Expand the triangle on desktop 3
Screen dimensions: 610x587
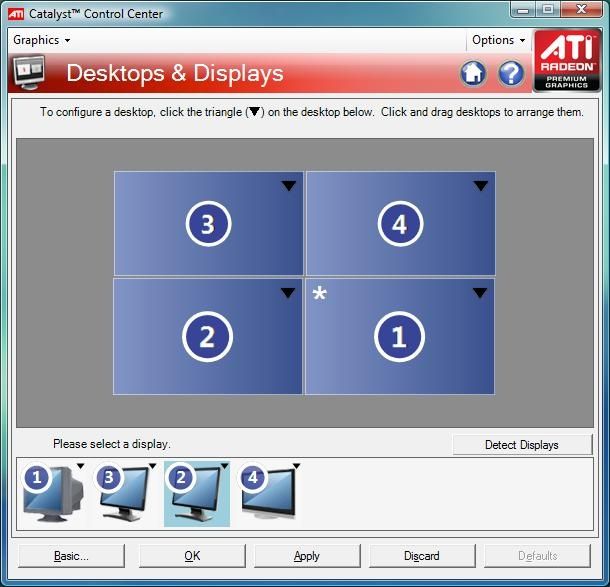[x=289, y=186]
